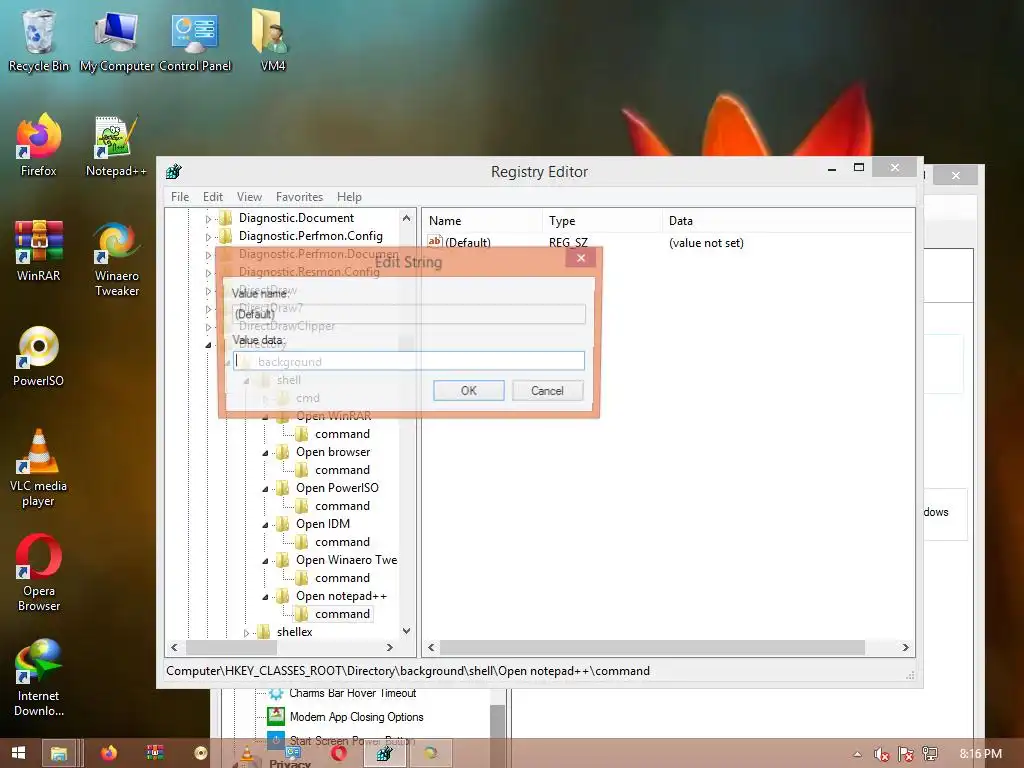This screenshot has height=768, width=1024.
Task: Click folder icon of Diagnostic.Document key
Action: tap(226, 218)
